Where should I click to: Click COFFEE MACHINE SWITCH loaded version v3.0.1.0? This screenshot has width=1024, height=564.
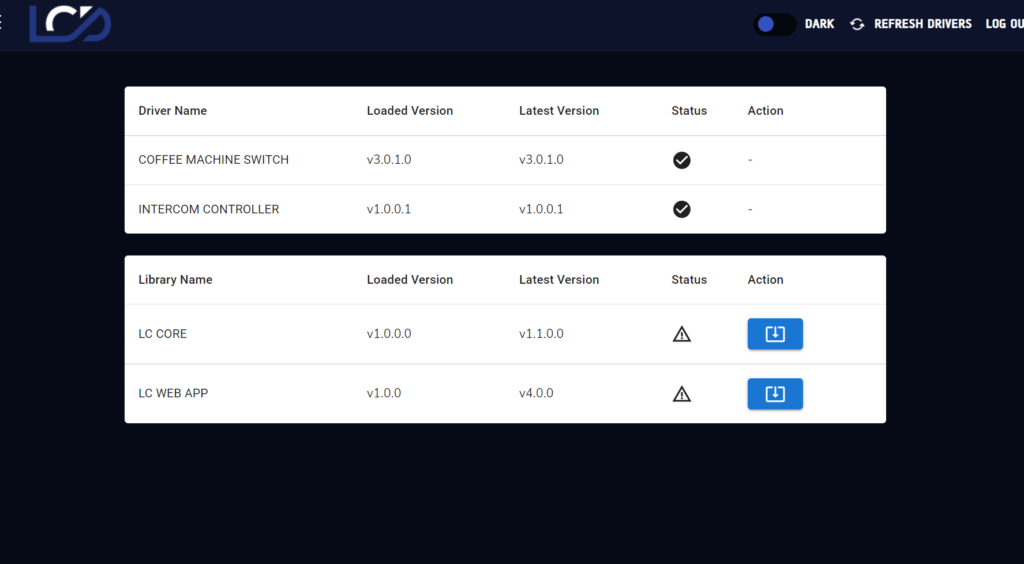pyautogui.click(x=389, y=160)
